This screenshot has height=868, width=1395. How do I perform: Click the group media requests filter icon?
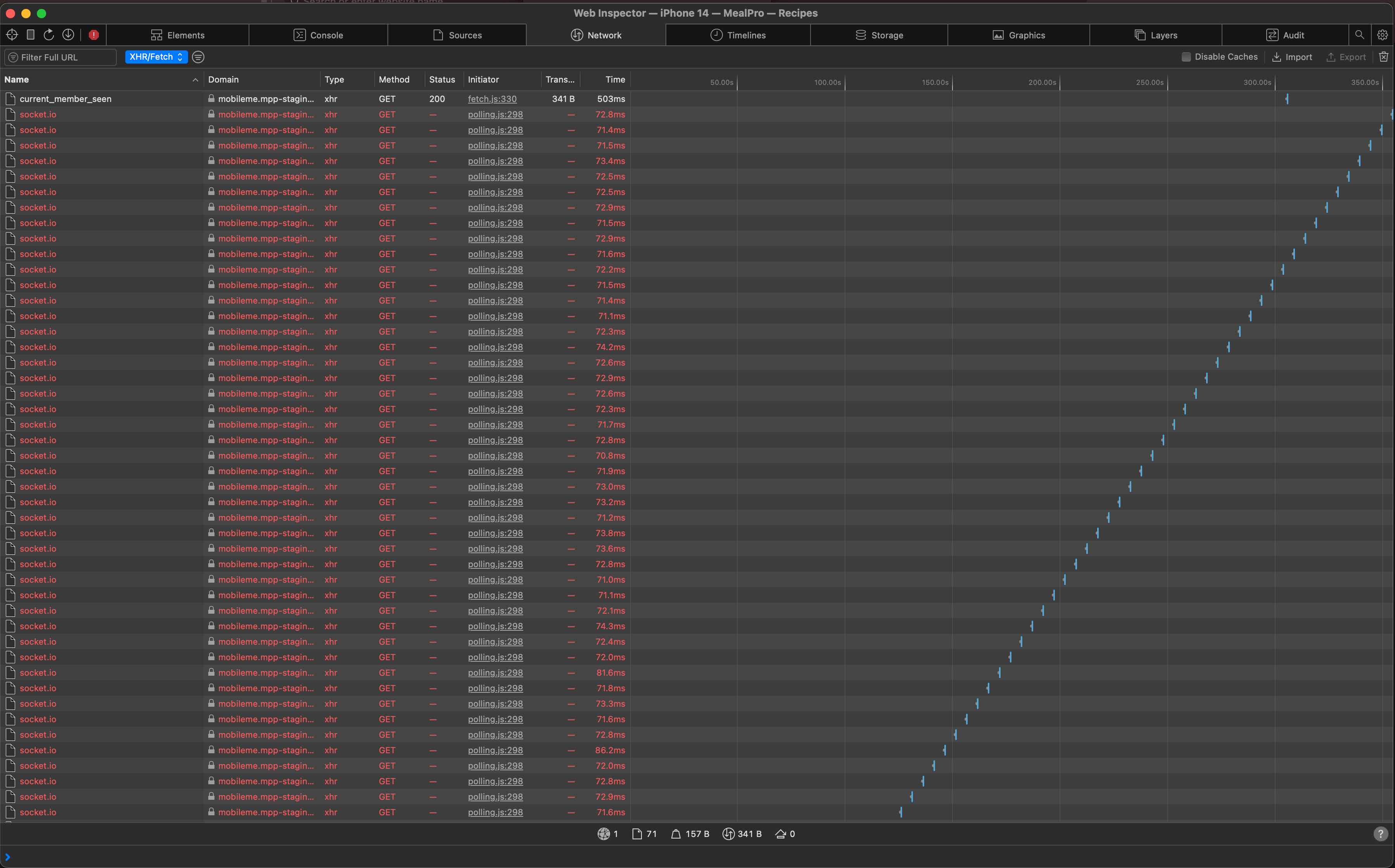pyautogui.click(x=198, y=57)
